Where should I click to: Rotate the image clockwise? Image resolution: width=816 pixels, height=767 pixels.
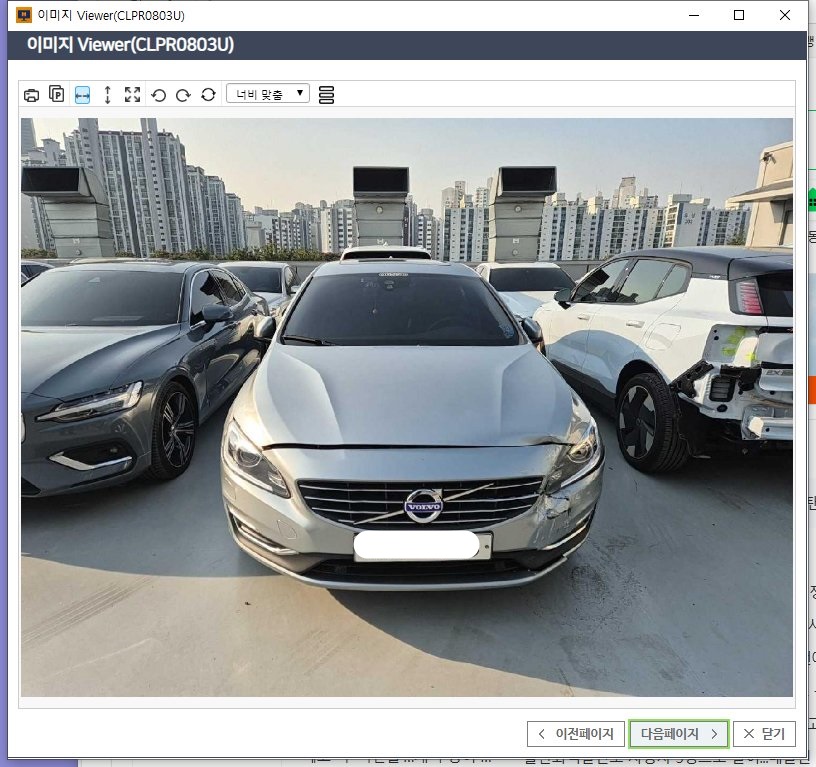point(183,95)
